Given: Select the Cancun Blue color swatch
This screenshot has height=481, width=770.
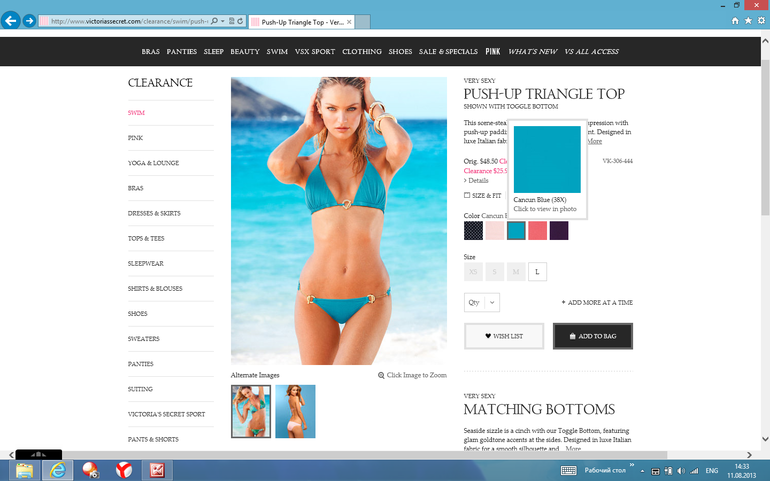Looking at the screenshot, I should click(x=516, y=230).
